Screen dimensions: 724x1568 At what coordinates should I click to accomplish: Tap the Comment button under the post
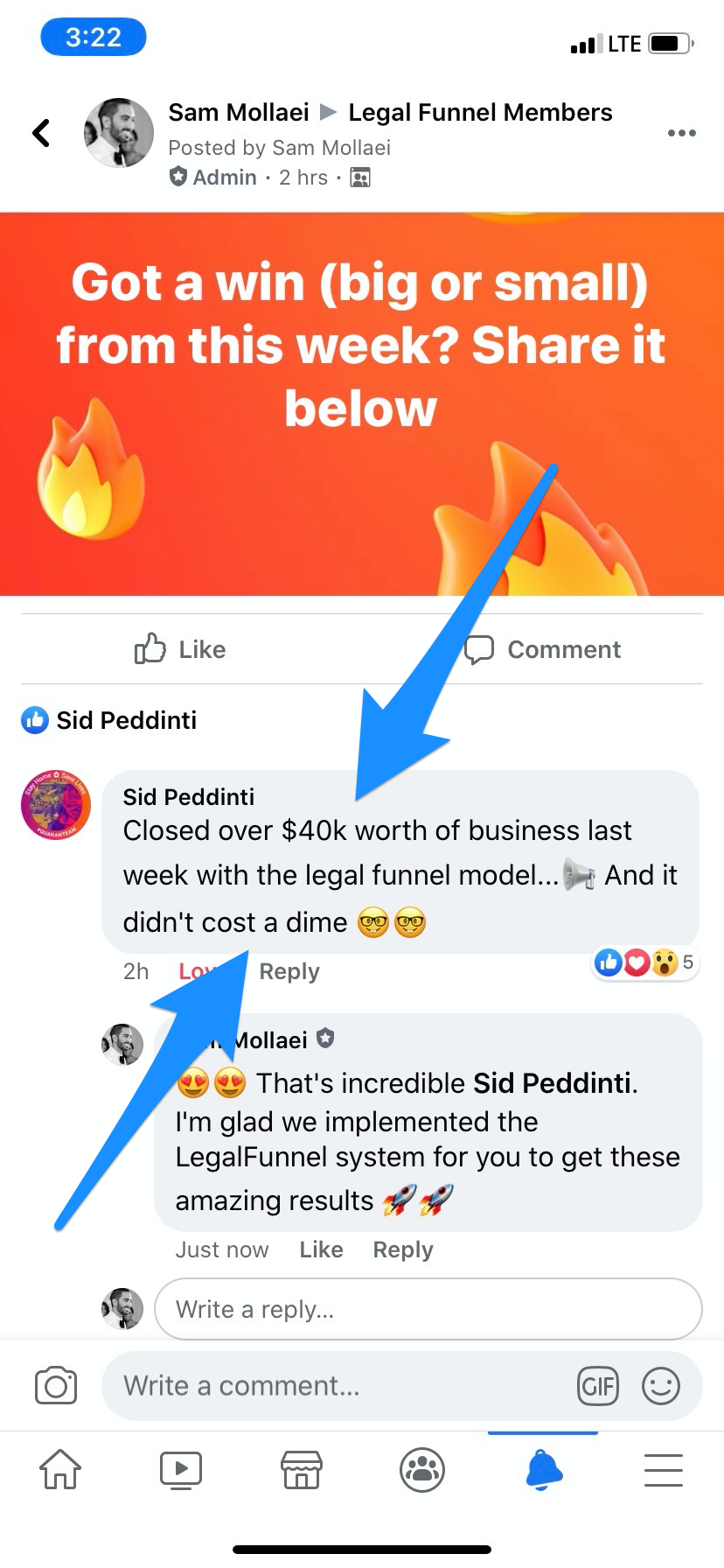[542, 649]
